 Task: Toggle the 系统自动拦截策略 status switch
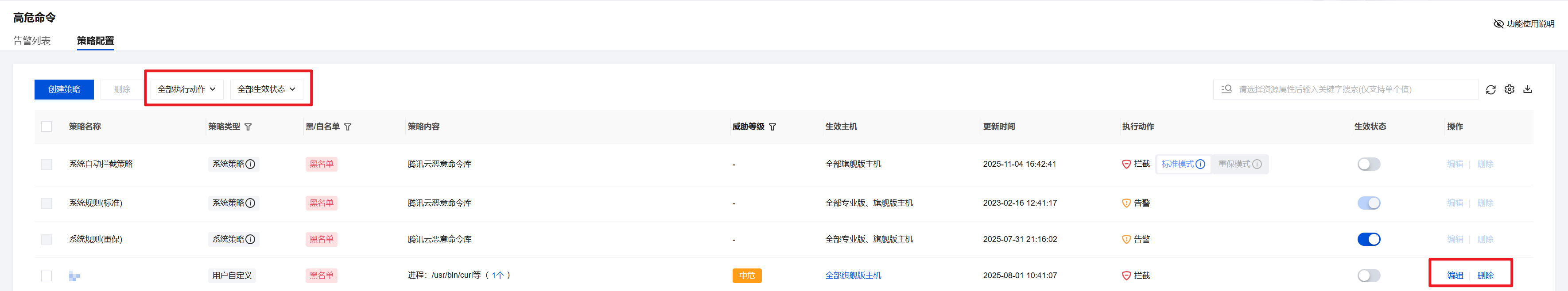coord(1368,164)
